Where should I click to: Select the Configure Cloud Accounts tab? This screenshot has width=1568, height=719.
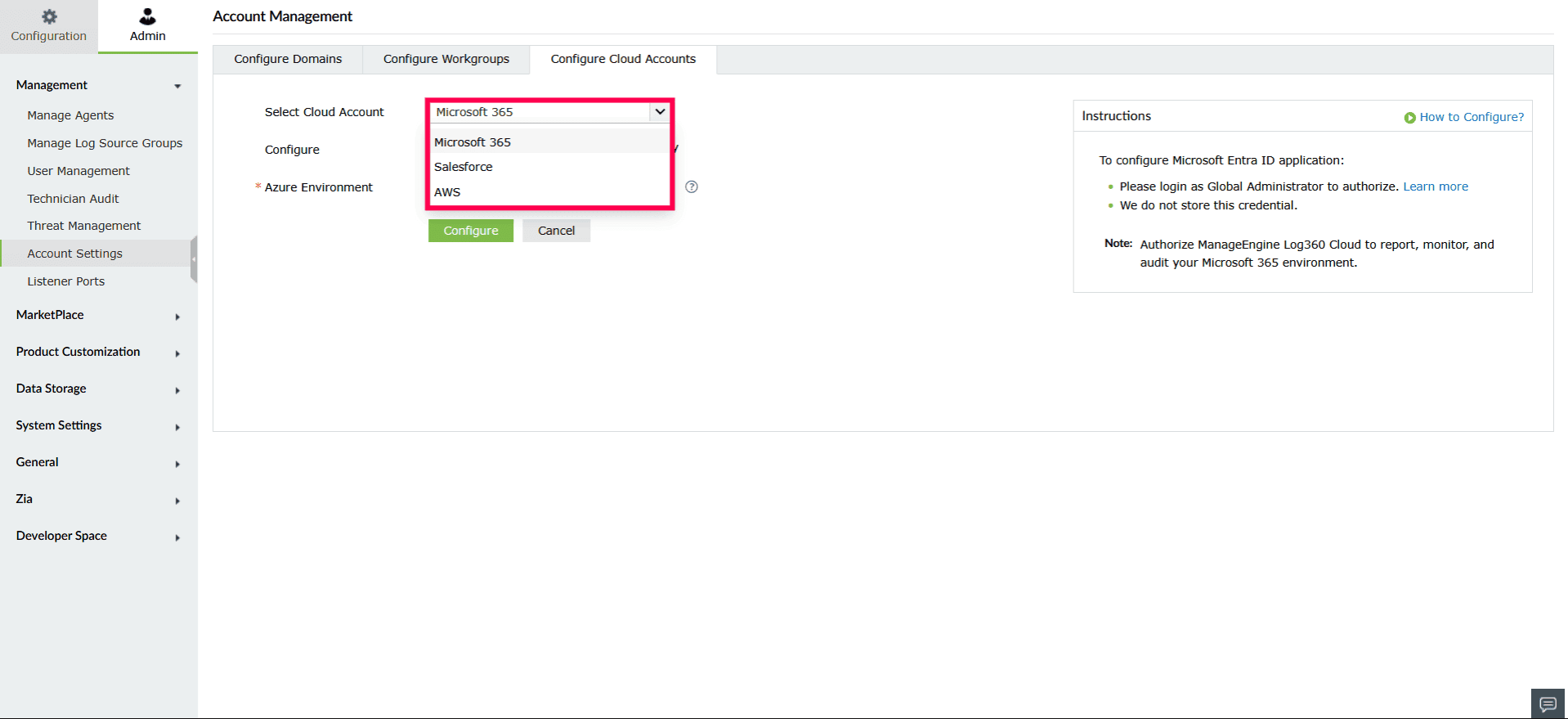point(623,59)
